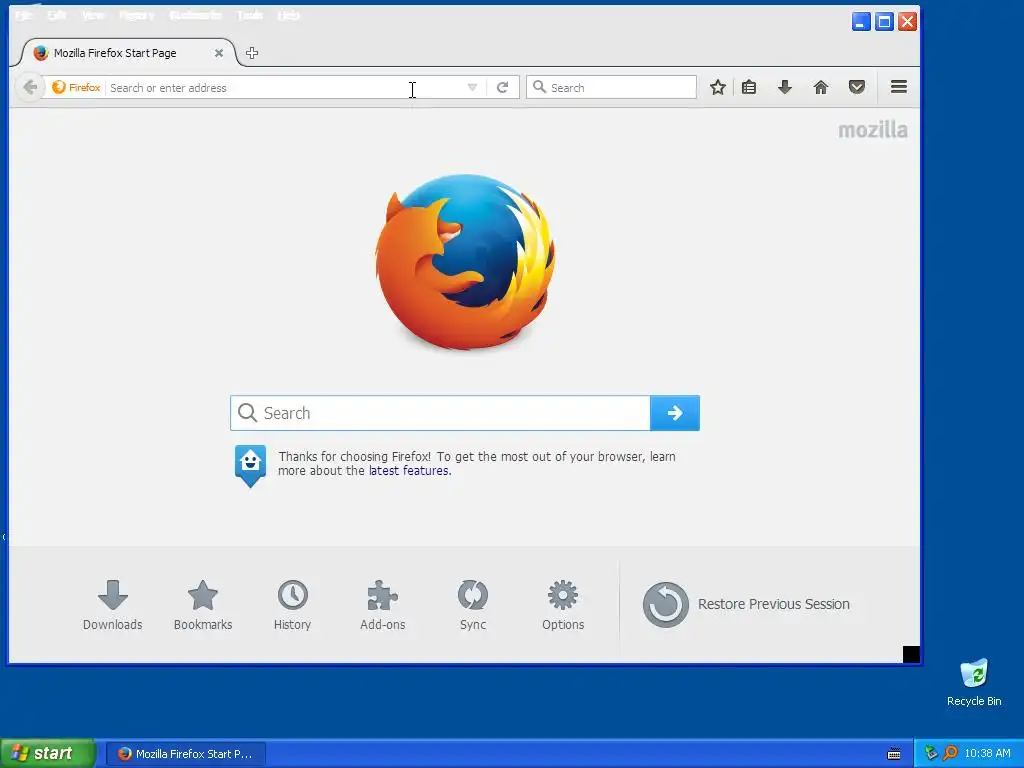This screenshot has height=768, width=1024.
Task: Bookmark this page with the star icon
Action: [x=718, y=87]
